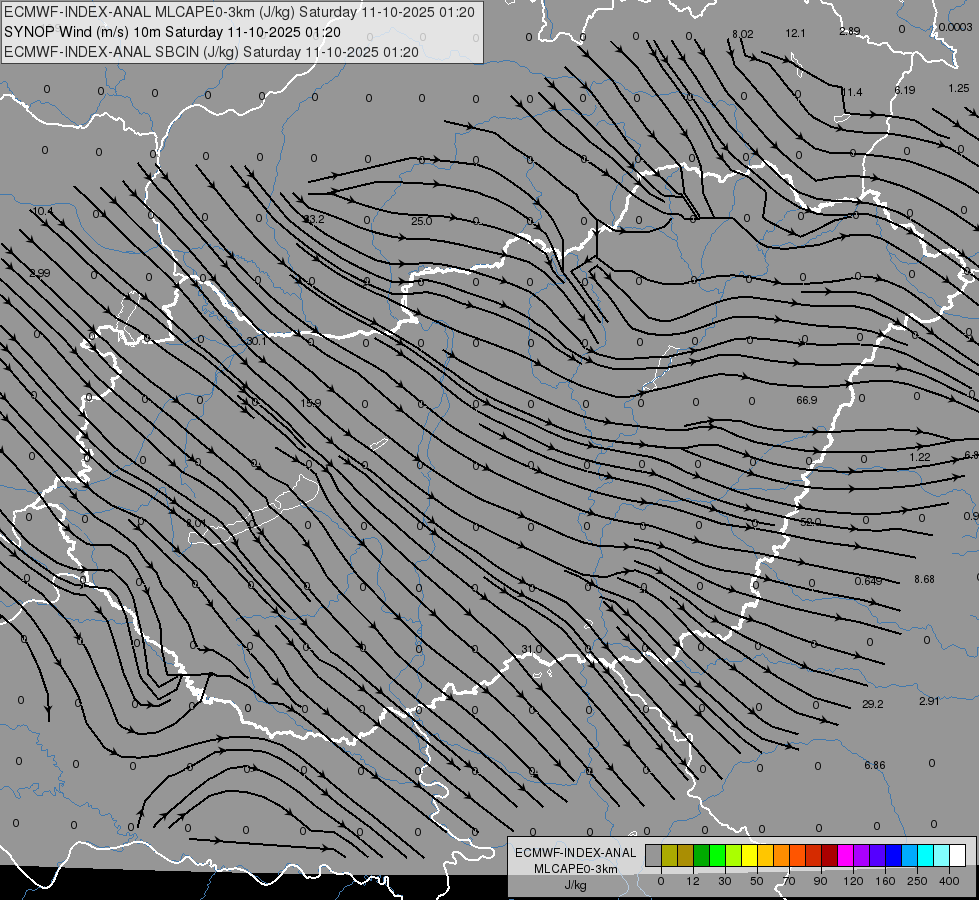Select the SYNOP Wind 10m header line
Screen dimensions: 979x900
(x=172, y=32)
